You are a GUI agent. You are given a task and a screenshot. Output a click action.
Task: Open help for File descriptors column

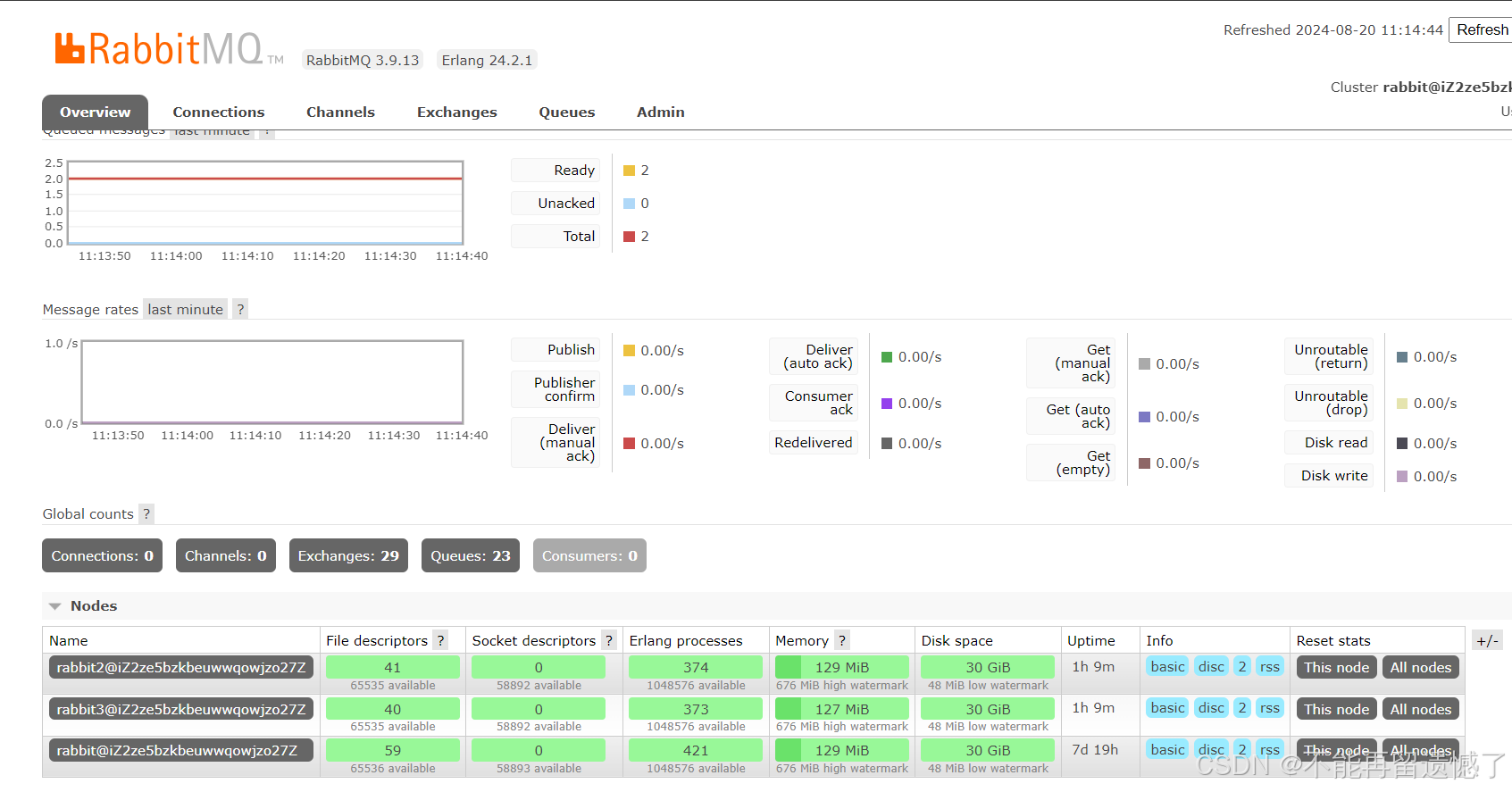click(x=440, y=640)
